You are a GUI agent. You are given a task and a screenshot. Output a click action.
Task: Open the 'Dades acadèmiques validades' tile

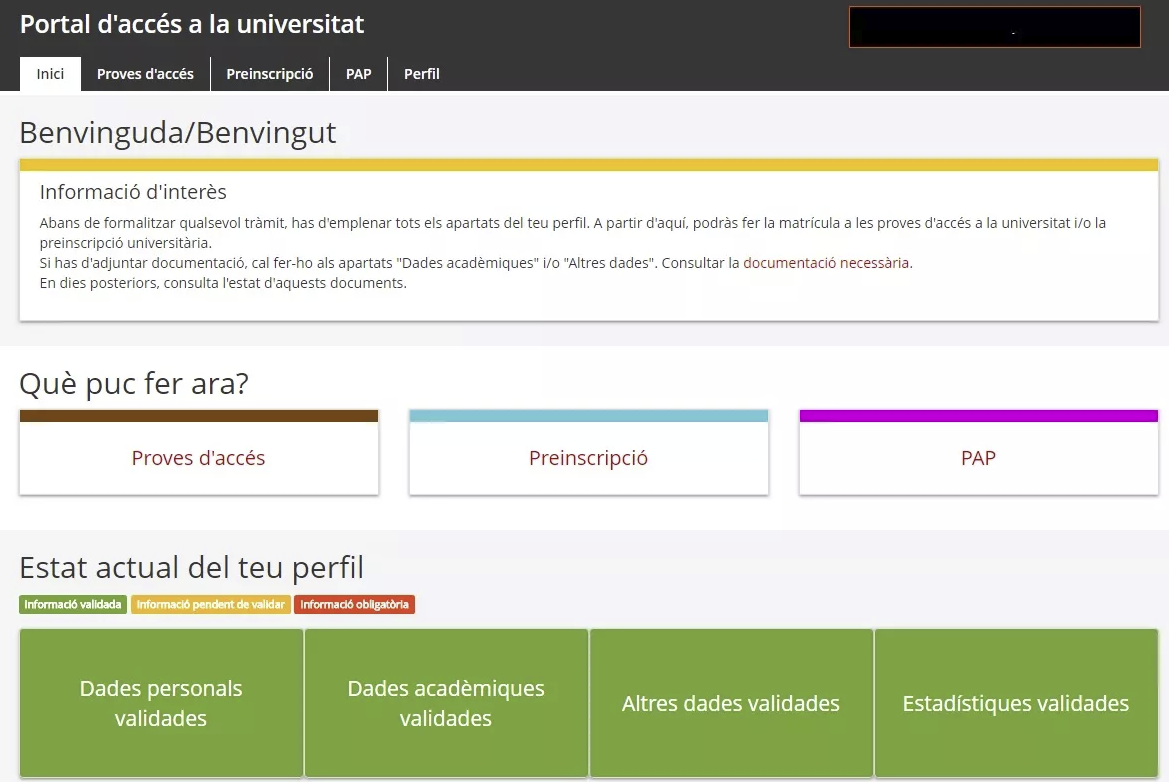(446, 703)
